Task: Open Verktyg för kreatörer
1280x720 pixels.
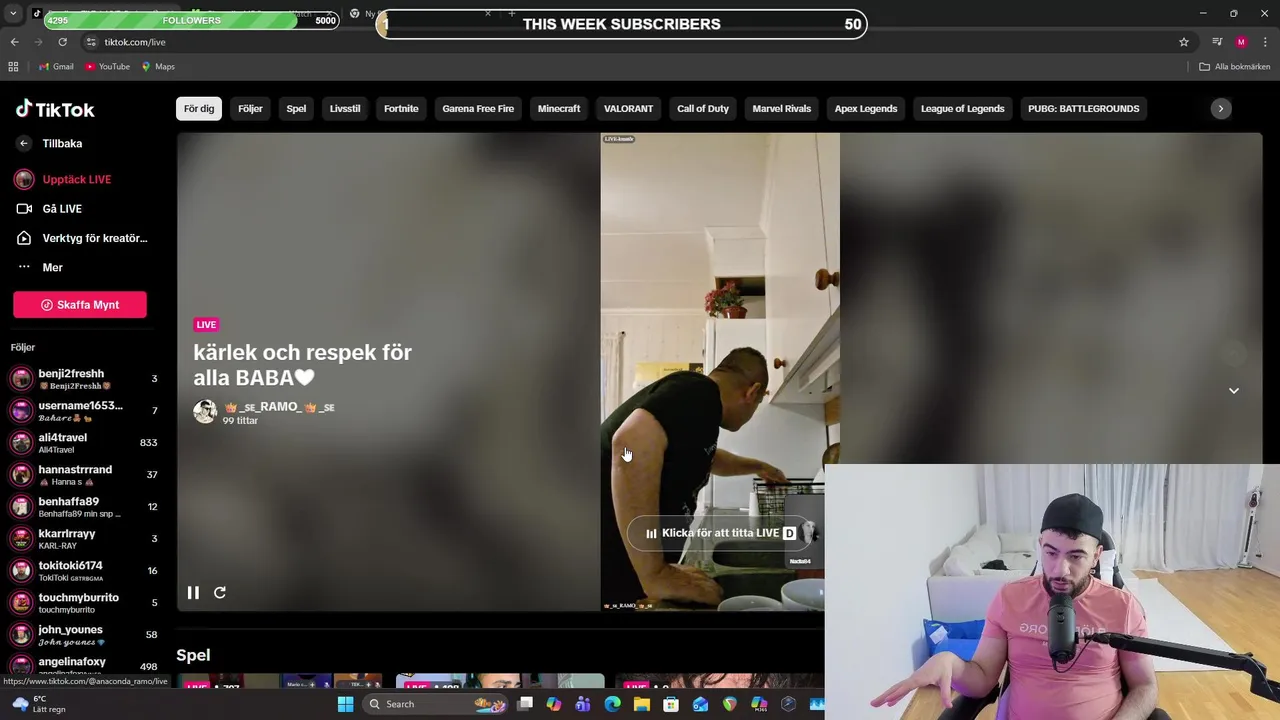Action: 82,238
